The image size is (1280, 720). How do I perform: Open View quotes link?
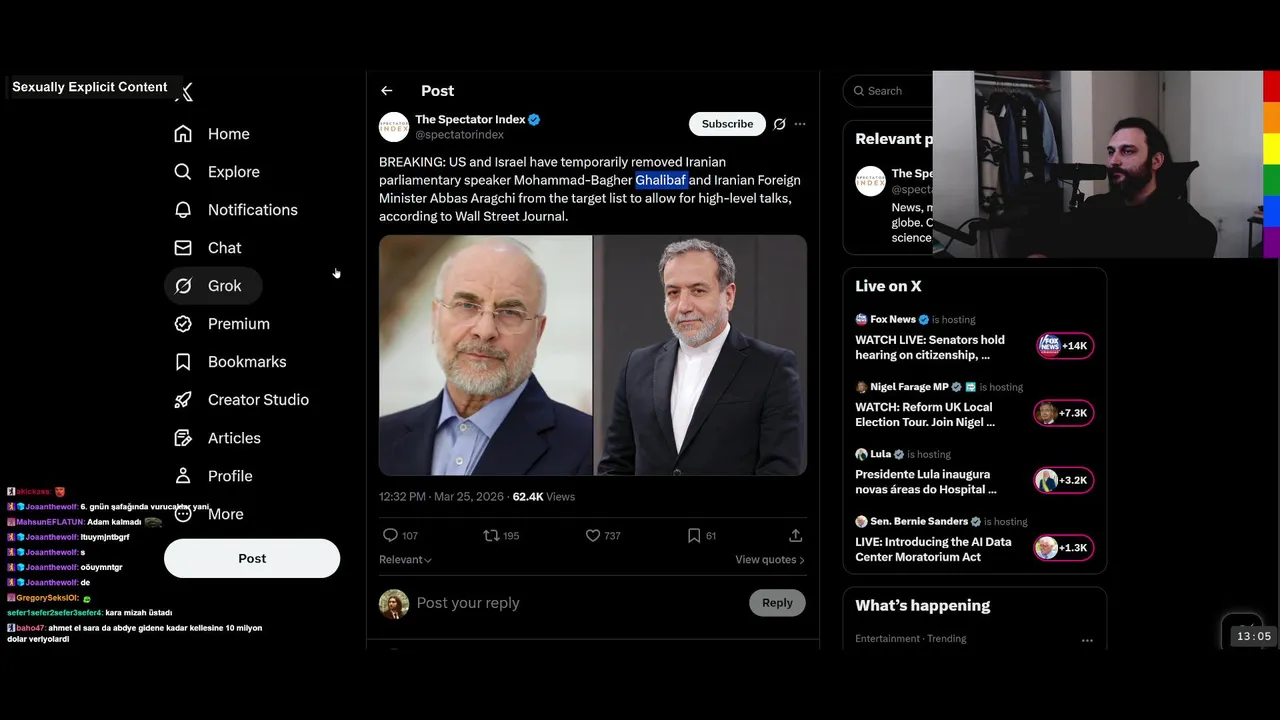click(x=769, y=560)
